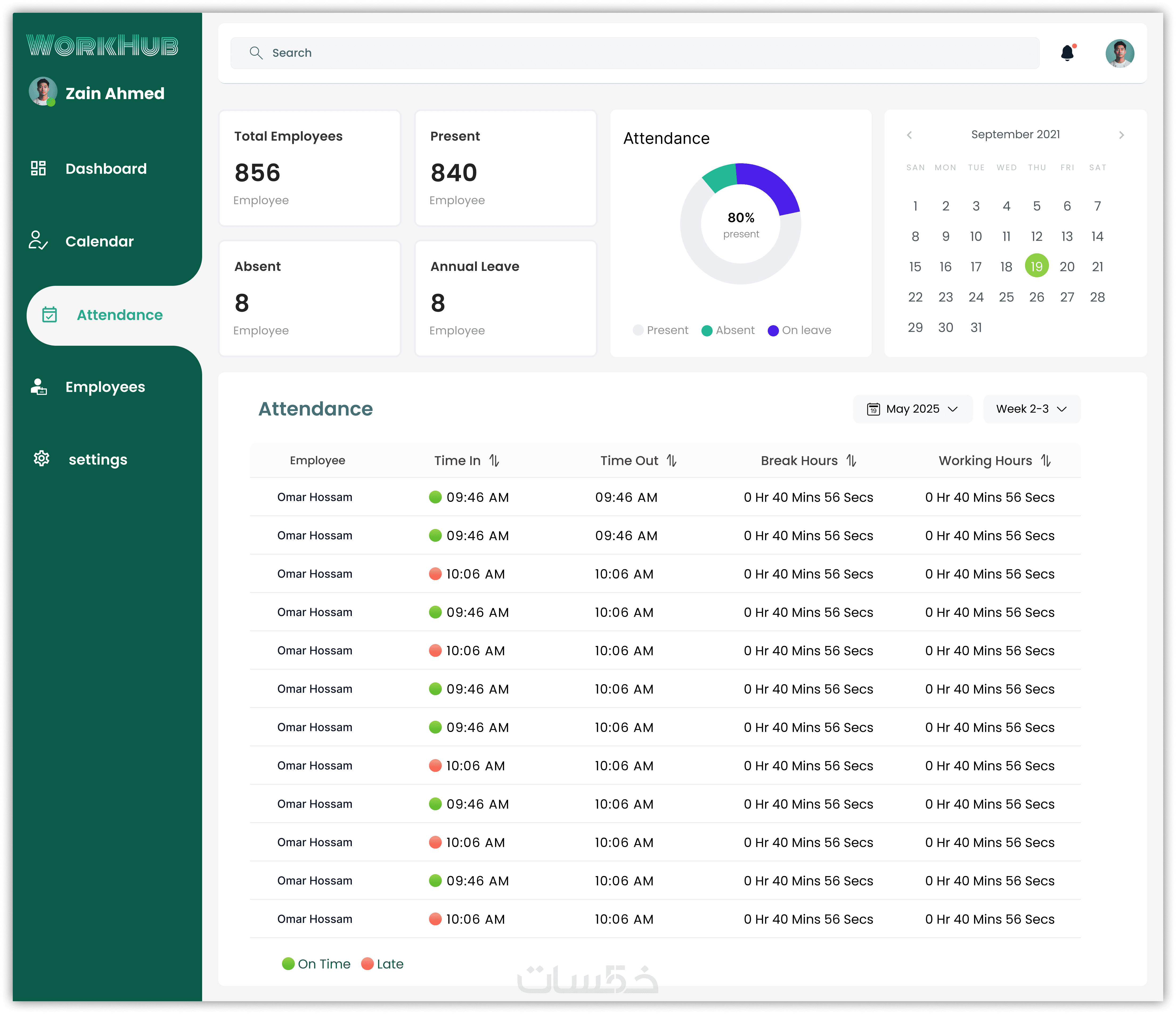Select the Attendance sidebar tab
The image size is (1176, 1014).
(x=114, y=315)
